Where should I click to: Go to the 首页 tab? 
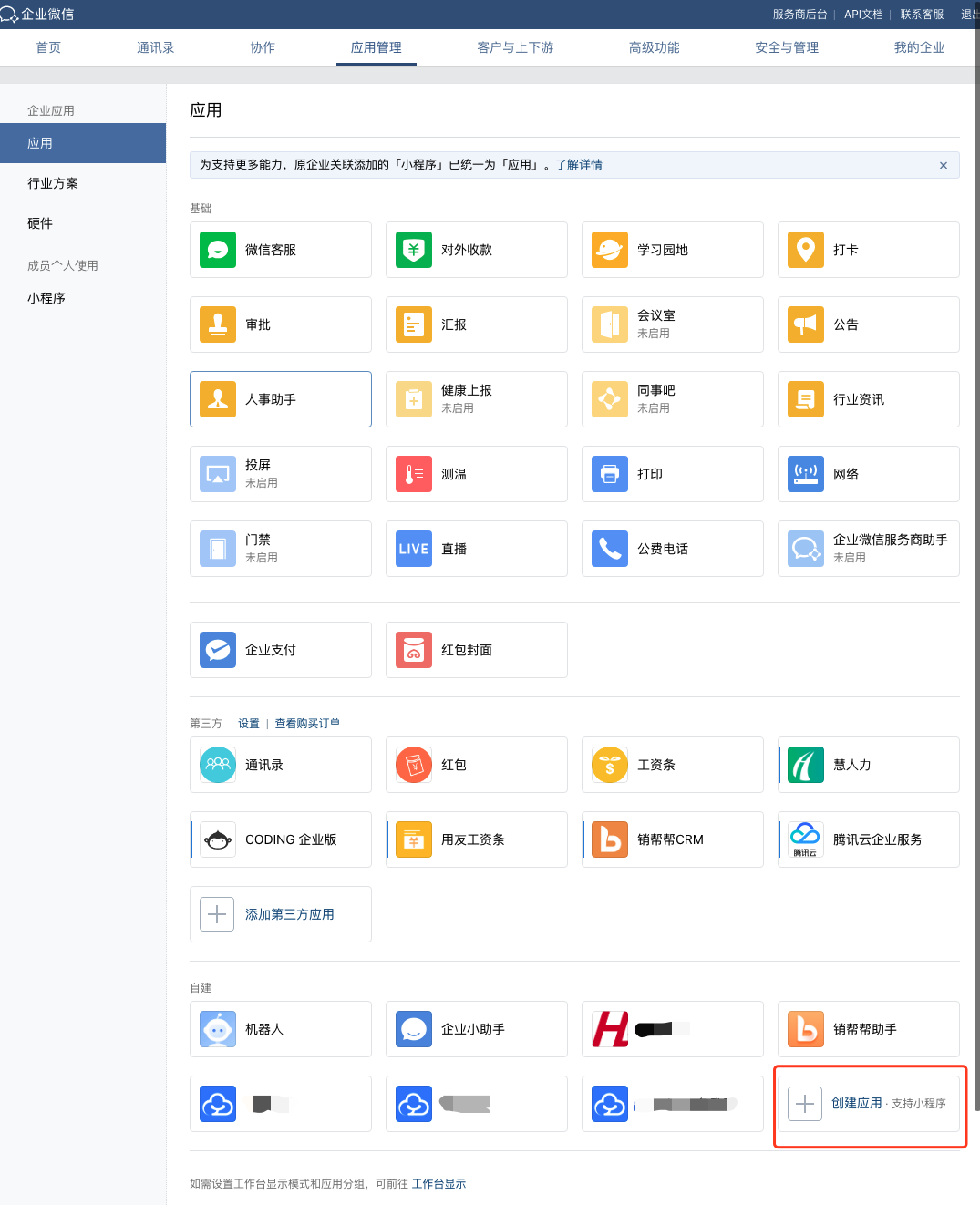point(48,47)
